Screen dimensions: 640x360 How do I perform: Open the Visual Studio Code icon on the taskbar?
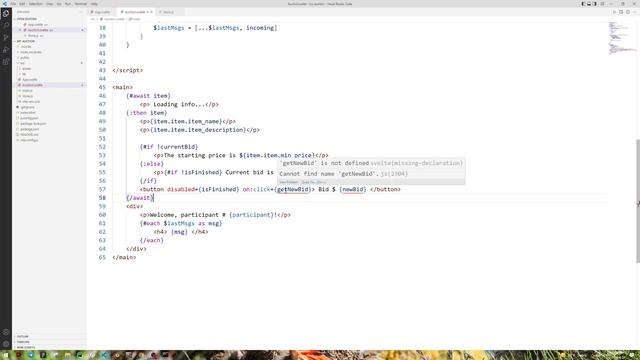(105, 355)
